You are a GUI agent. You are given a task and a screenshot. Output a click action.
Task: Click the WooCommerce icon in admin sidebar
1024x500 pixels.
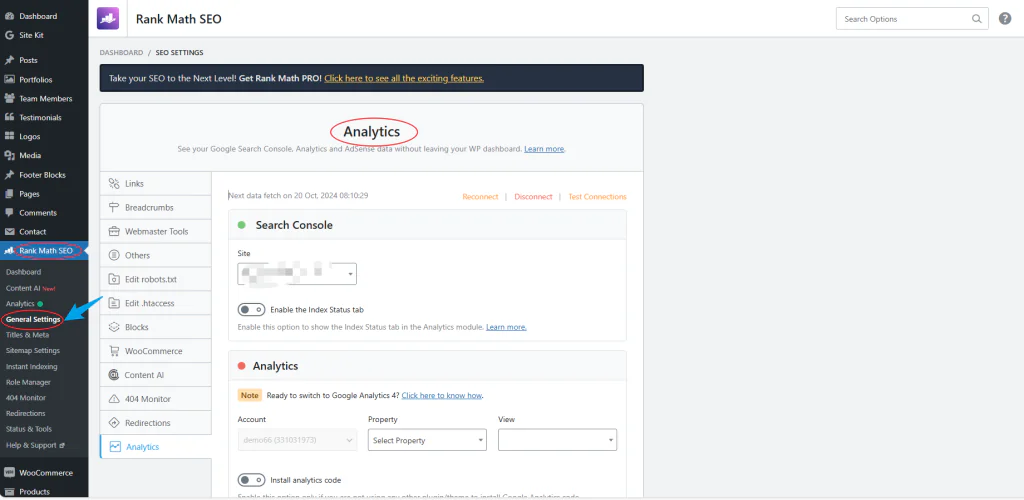(x=9, y=472)
